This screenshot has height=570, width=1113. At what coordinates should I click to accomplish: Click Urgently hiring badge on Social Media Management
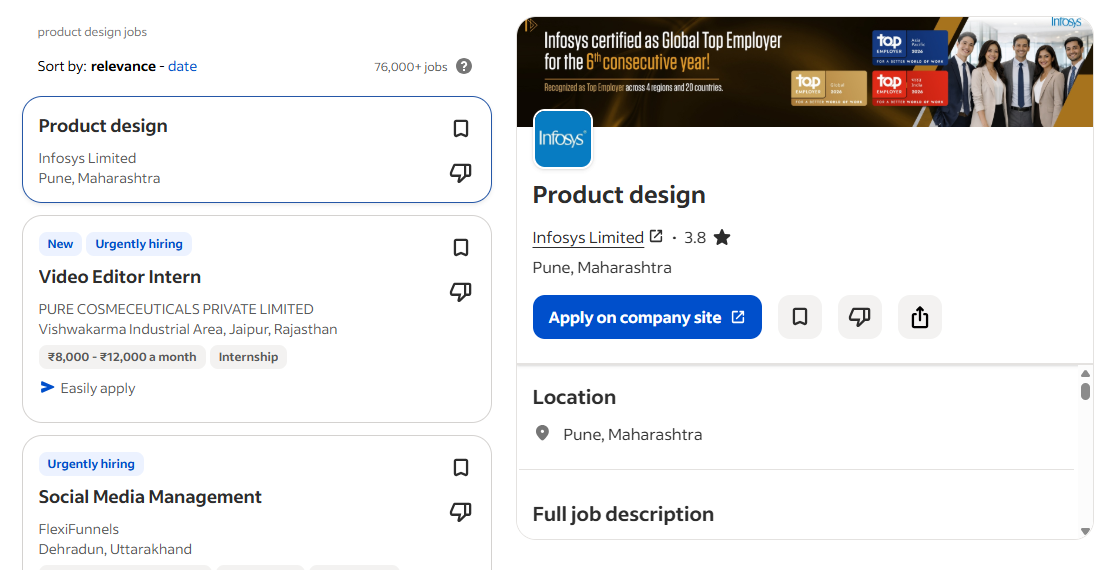click(91, 464)
